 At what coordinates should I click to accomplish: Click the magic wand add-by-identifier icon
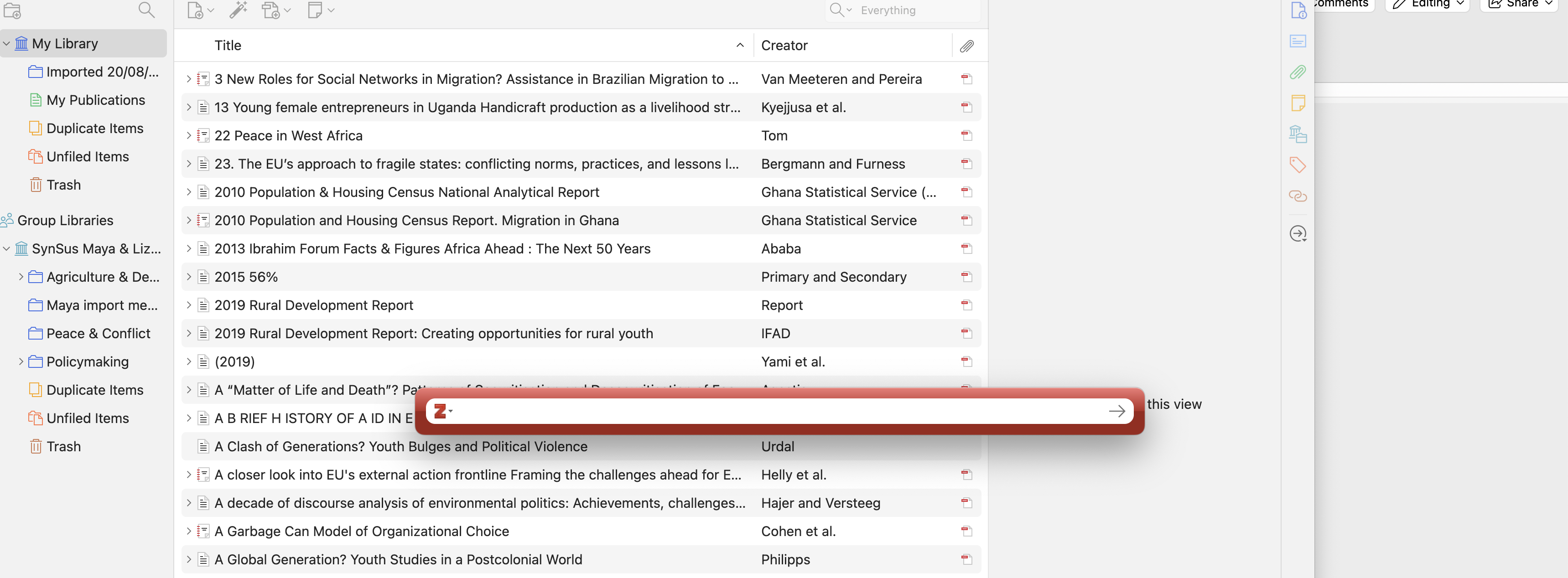238,10
